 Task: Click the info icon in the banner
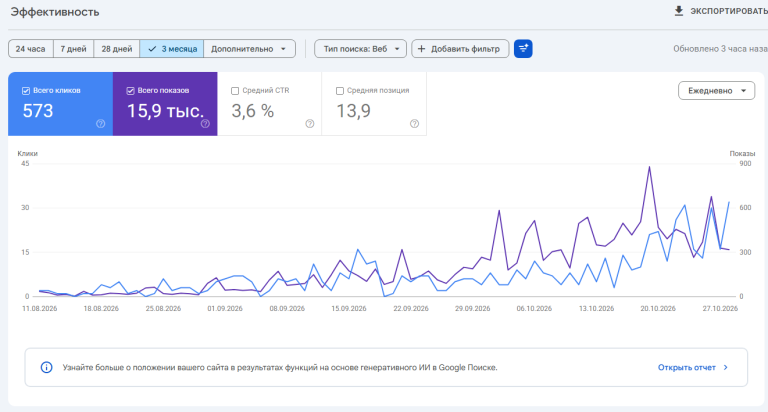pyautogui.click(x=47, y=367)
